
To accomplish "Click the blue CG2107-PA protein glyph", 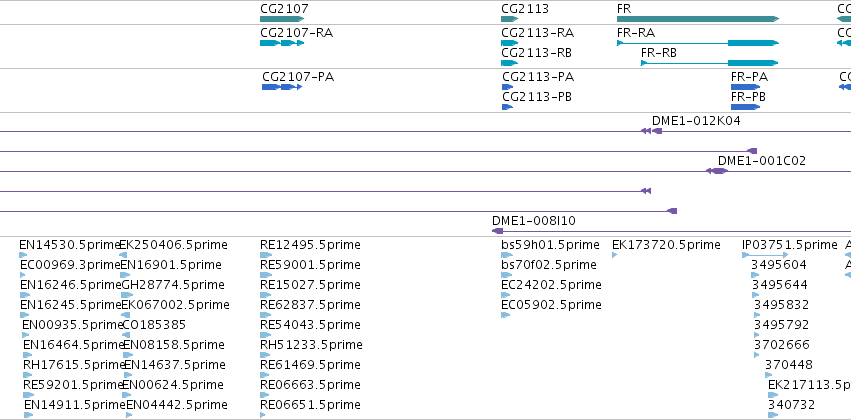I will pos(282,87).
